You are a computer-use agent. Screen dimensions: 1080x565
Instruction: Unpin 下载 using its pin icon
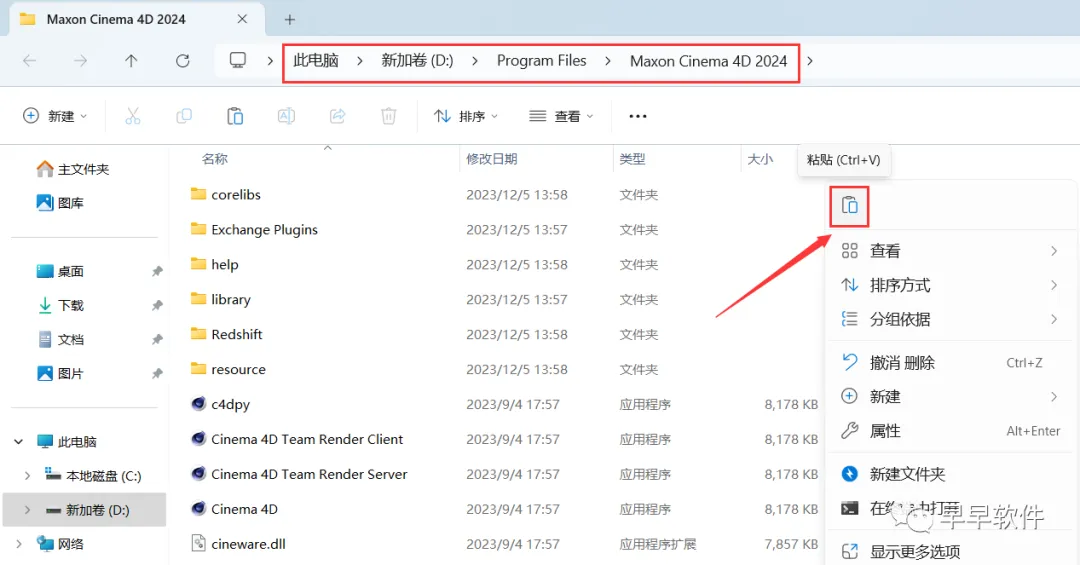pos(157,305)
